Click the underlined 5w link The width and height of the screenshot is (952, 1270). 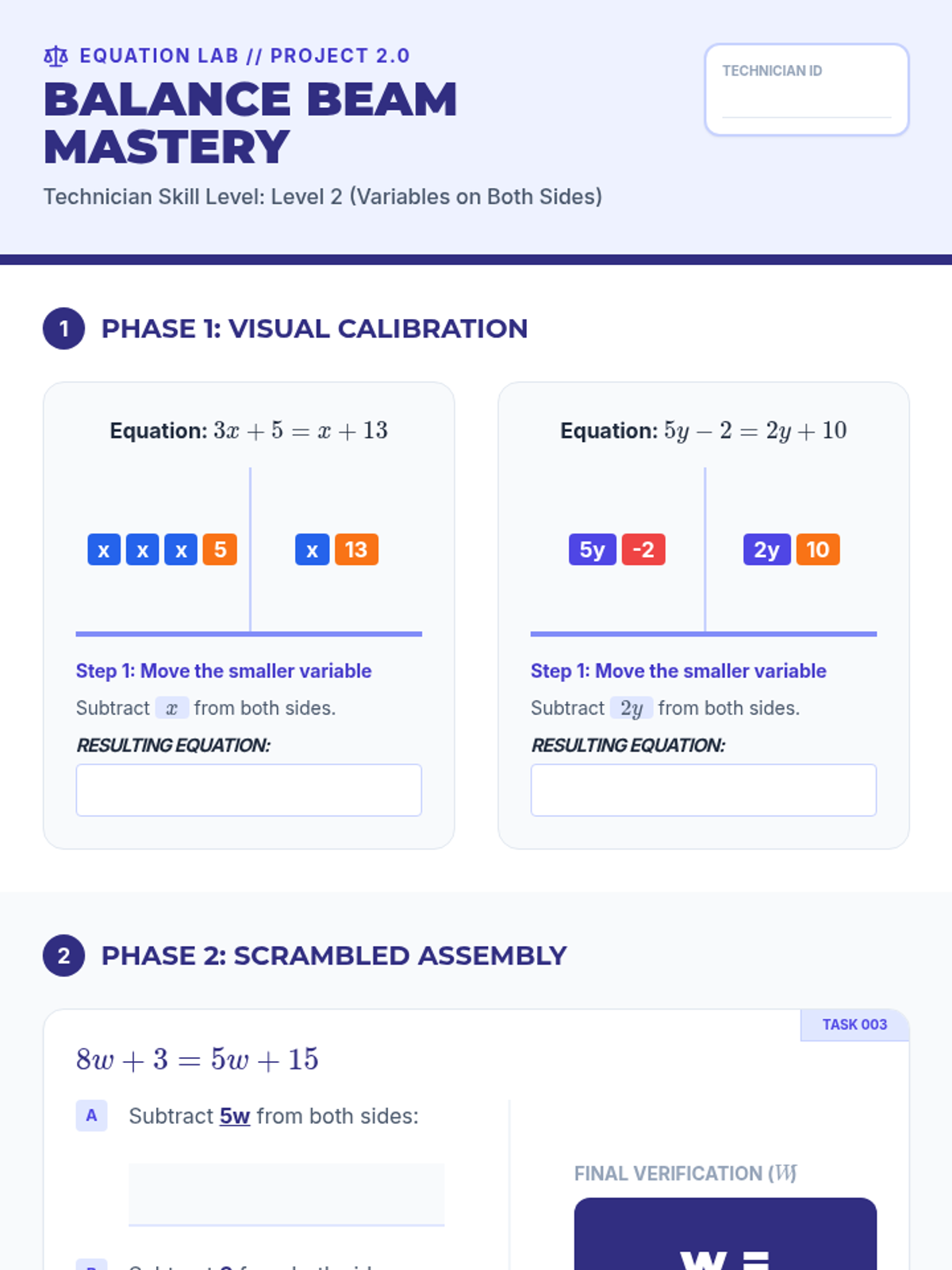tap(235, 1116)
